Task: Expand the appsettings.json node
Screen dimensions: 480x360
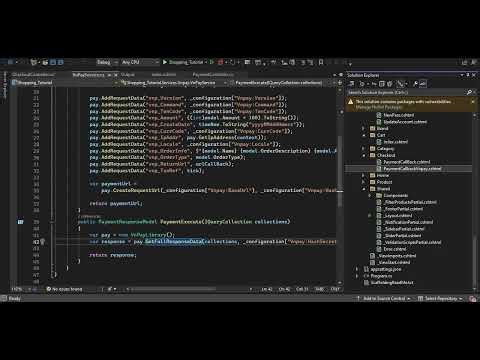Action: click(x=357, y=269)
